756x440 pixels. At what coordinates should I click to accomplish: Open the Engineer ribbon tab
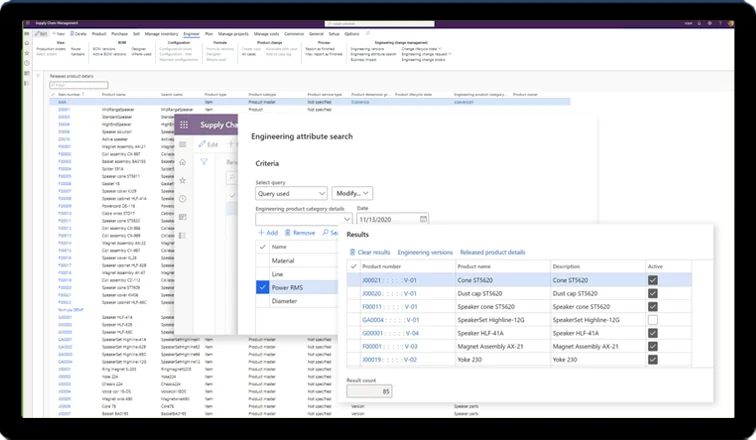191,33
